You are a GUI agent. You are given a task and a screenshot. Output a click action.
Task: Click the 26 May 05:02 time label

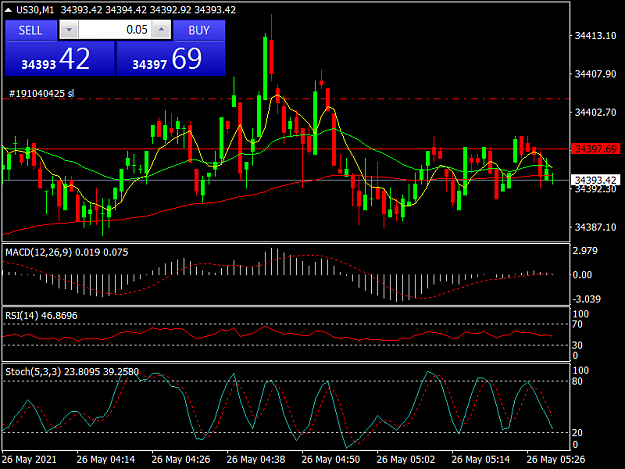406,459
